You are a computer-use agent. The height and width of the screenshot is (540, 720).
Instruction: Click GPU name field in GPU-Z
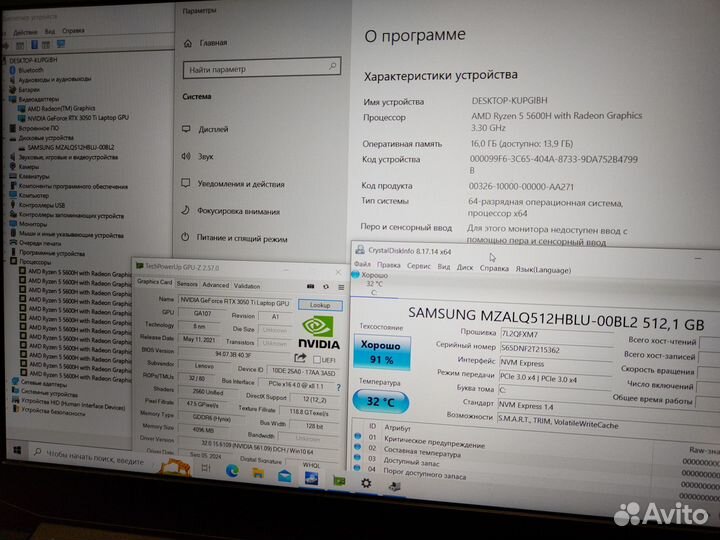(235, 302)
